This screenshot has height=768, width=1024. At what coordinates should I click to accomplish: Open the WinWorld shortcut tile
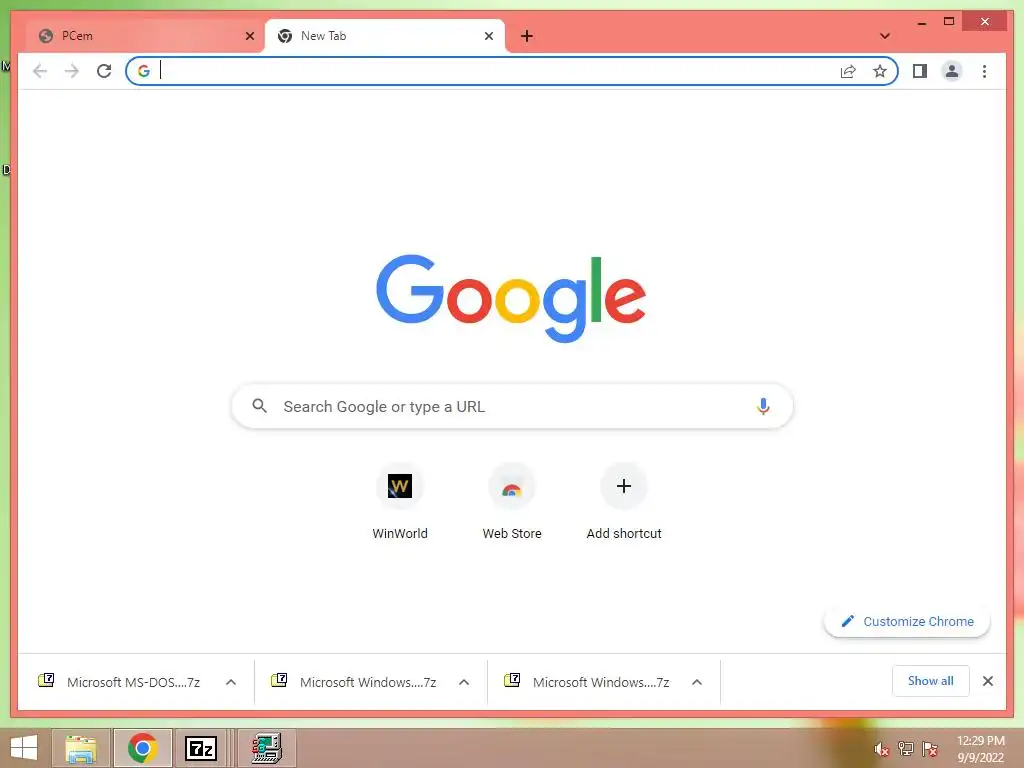tap(400, 501)
